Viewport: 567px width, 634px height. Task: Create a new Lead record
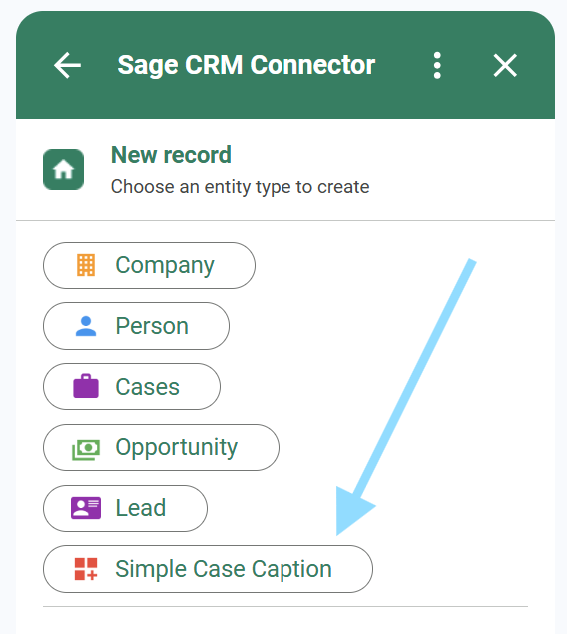point(125,508)
